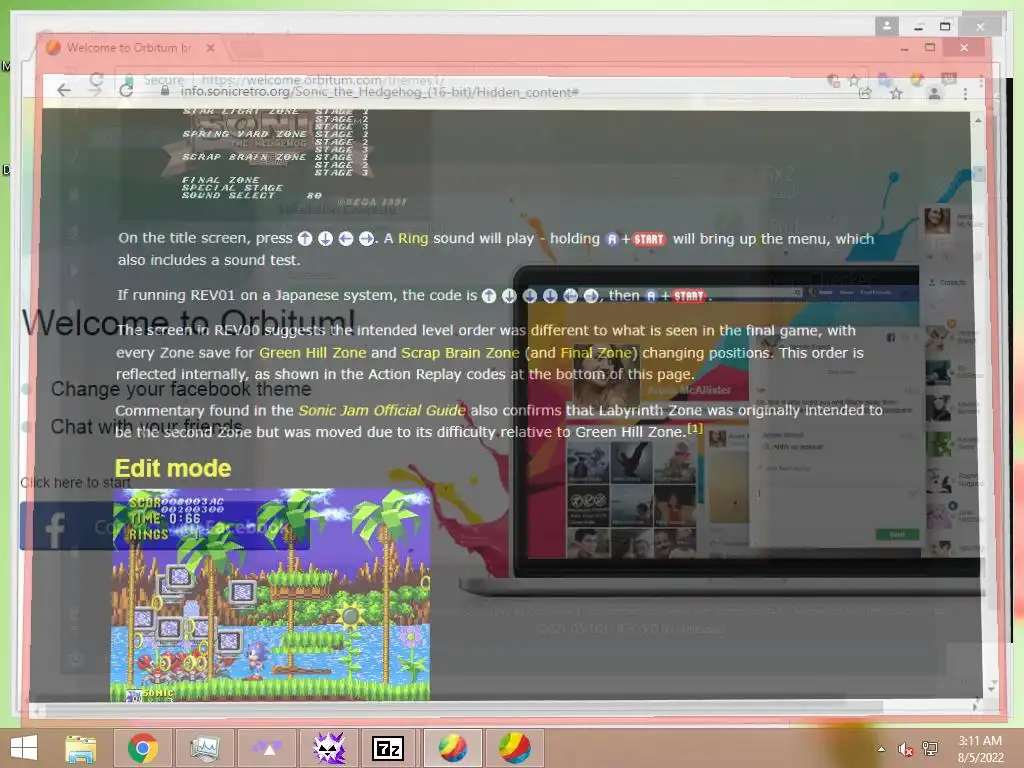1024x768 pixels.
Task: Open the purple triangles taskbar app
Action: (266, 748)
